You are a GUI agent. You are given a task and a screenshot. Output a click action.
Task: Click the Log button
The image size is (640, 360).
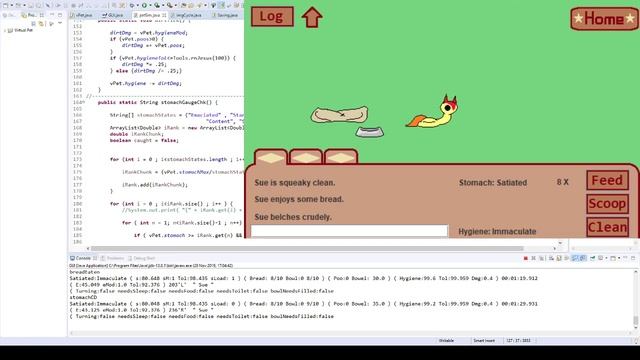click(x=272, y=16)
